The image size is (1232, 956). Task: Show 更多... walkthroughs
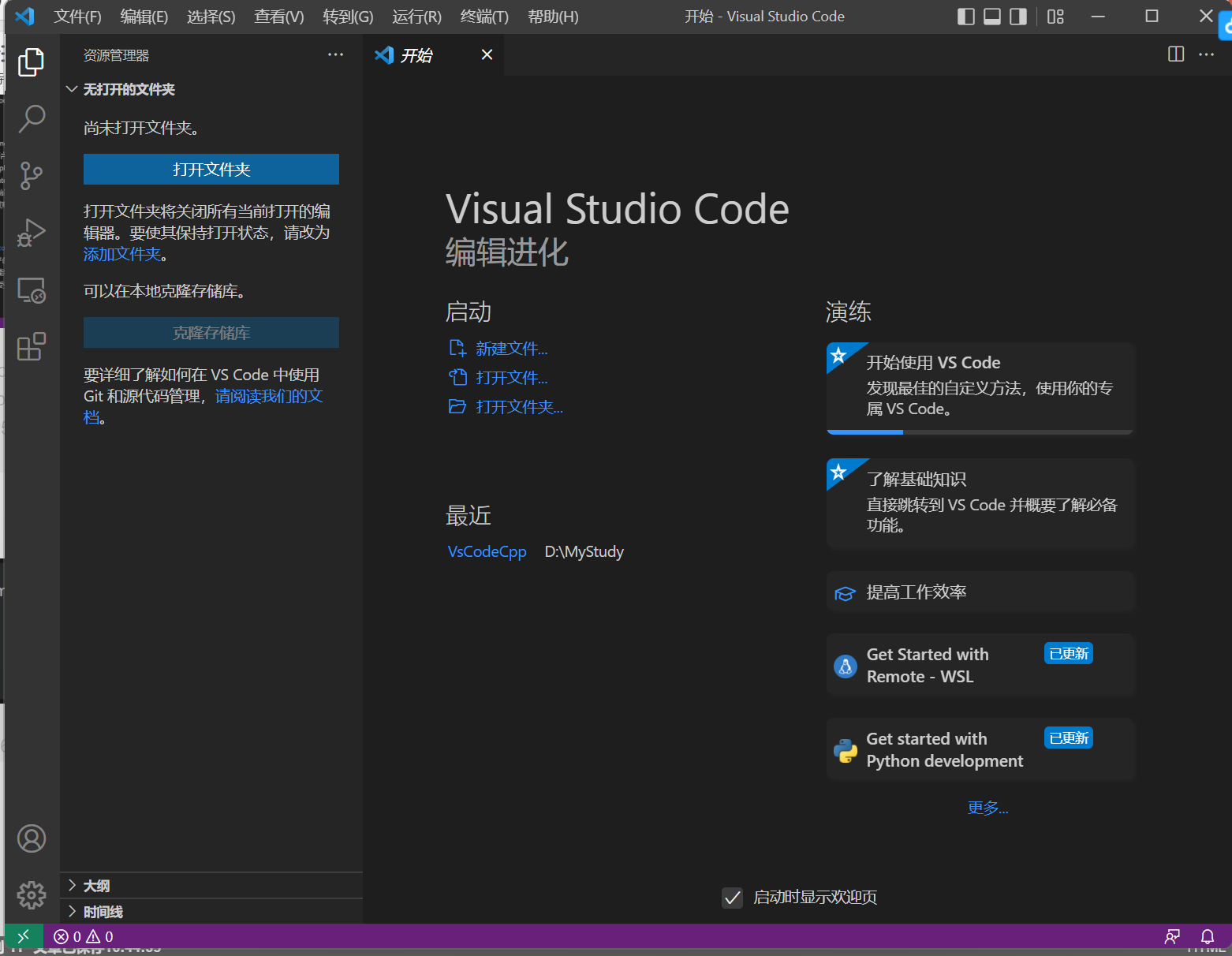point(988,808)
